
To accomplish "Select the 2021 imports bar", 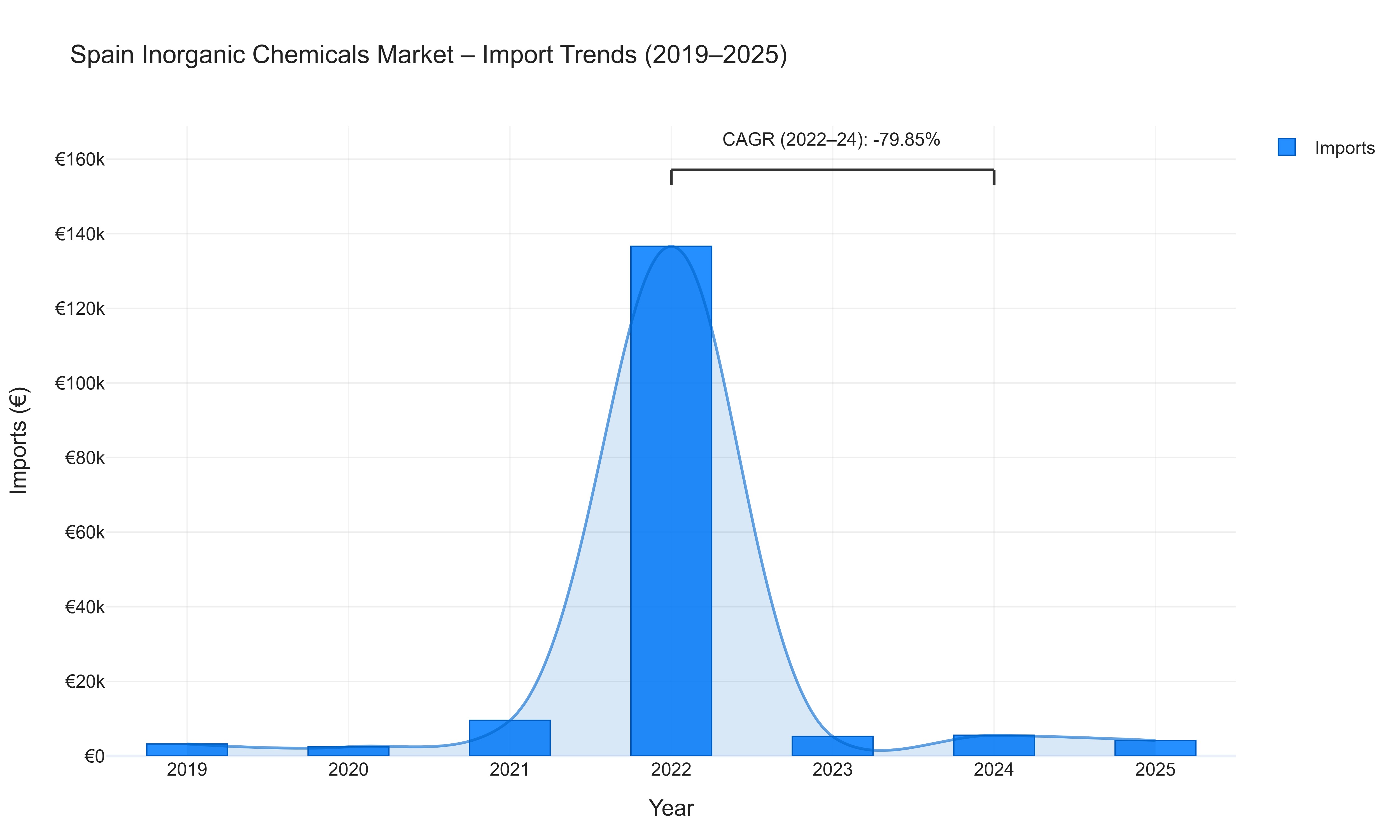I will 510,738.
